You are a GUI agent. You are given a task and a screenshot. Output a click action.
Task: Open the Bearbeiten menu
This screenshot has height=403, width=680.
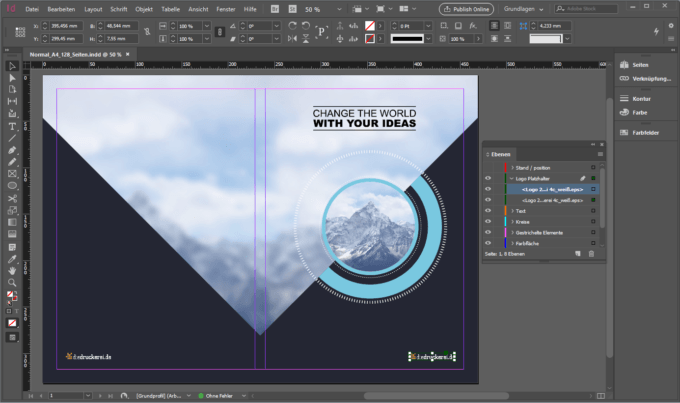coord(61,9)
